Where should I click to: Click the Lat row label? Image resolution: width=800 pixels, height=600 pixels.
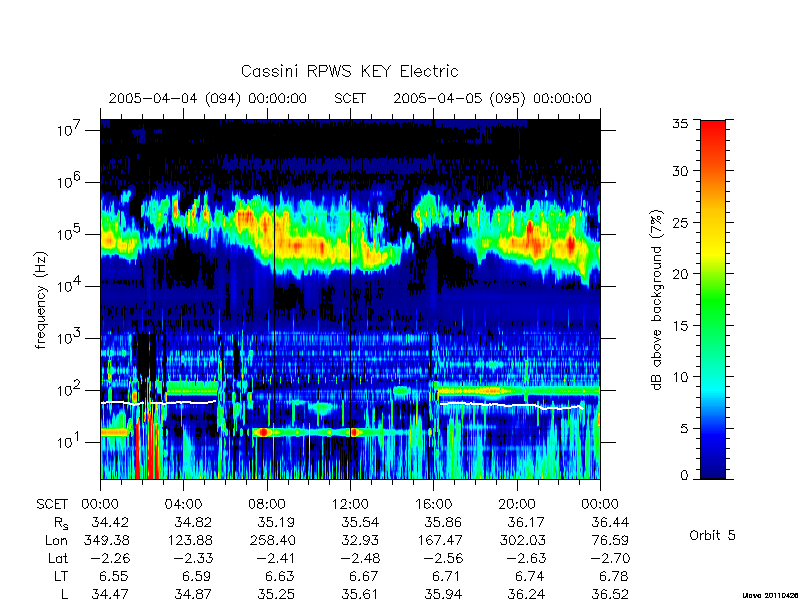pos(58,559)
